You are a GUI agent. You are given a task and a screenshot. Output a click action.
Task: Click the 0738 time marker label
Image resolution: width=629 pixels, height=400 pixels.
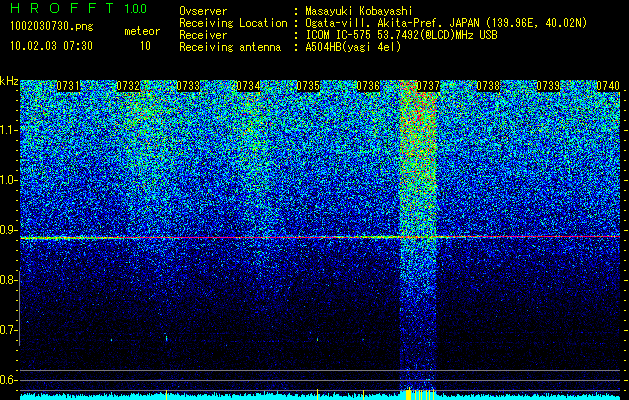point(488,86)
